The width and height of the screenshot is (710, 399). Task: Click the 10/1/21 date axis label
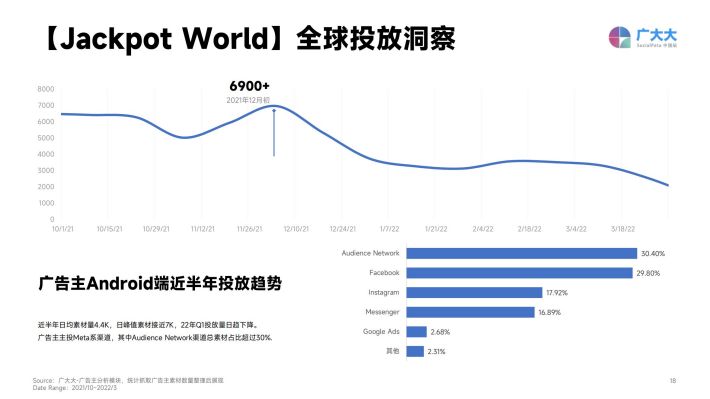(62, 229)
